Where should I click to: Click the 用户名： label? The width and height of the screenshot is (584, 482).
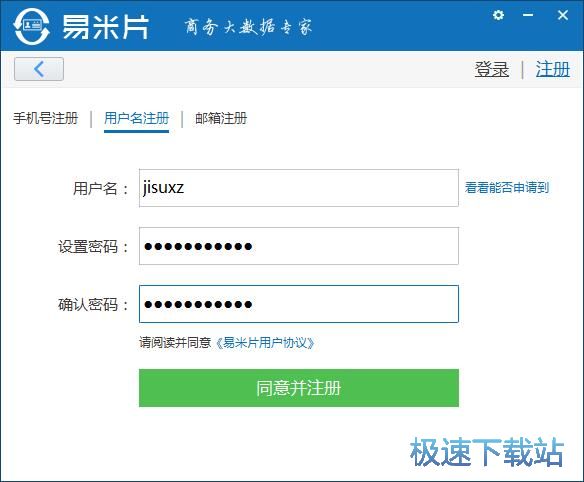pos(101,188)
